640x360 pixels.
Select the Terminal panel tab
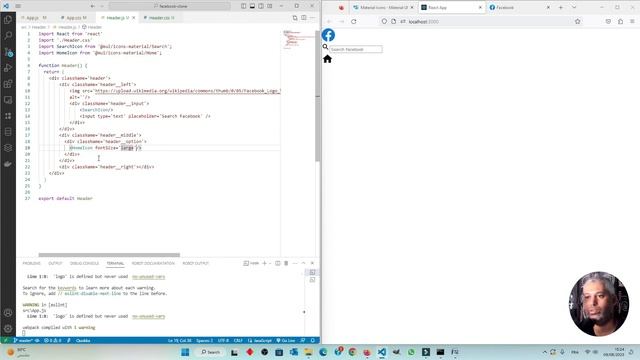(x=115, y=264)
